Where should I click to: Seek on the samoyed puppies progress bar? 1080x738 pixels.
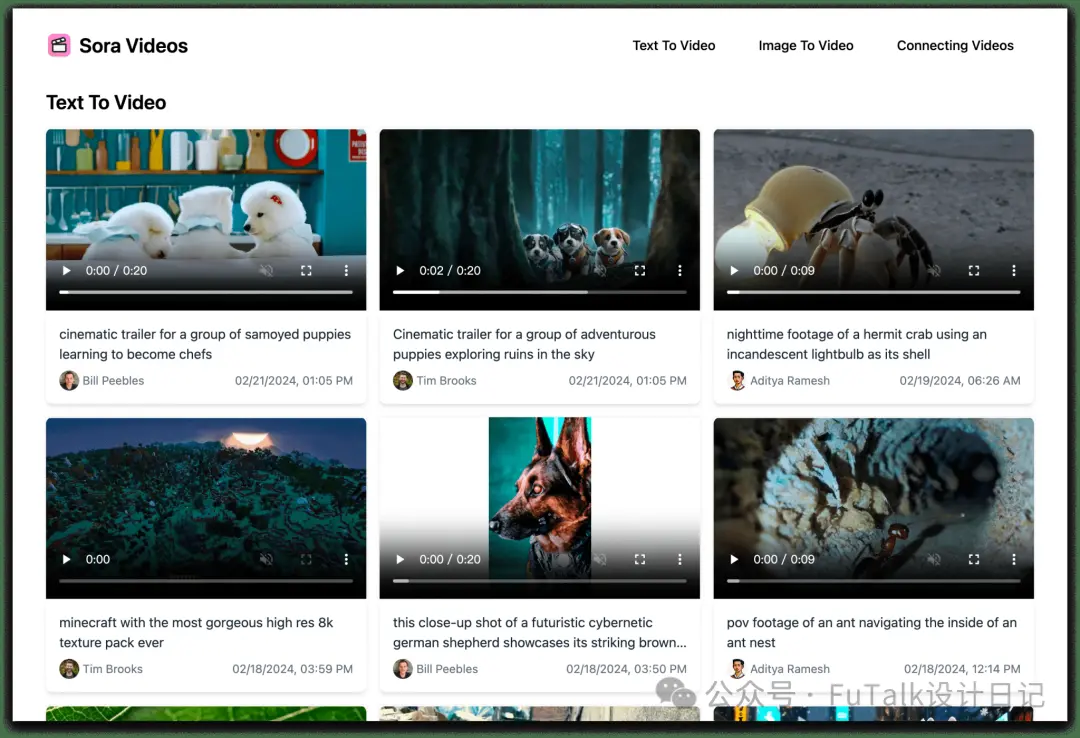[x=206, y=292]
